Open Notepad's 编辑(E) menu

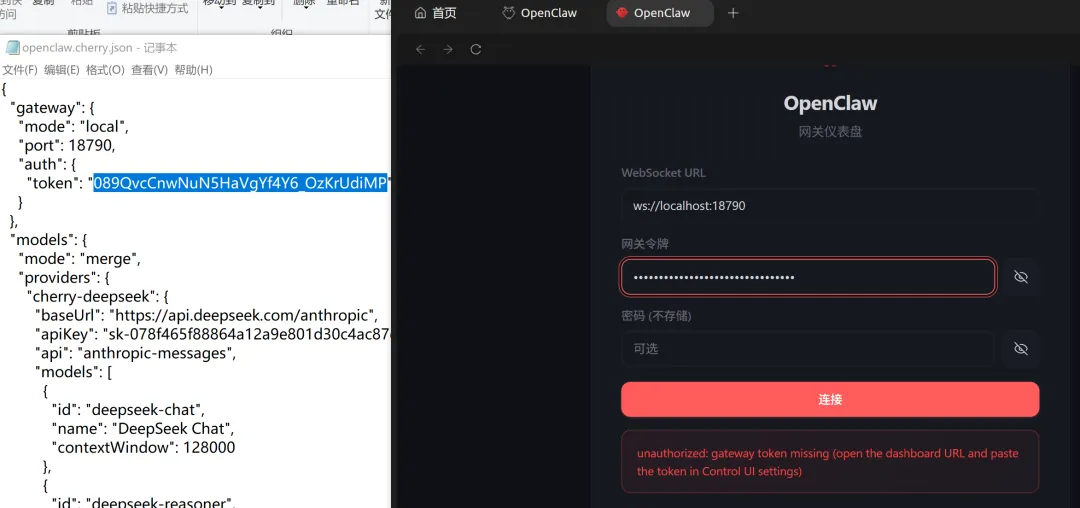pos(62,70)
